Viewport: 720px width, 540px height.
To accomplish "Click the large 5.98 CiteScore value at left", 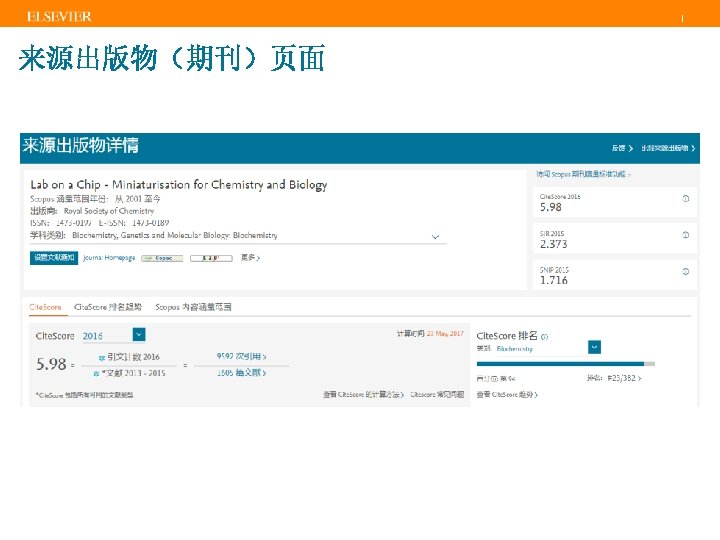I will coord(51,364).
